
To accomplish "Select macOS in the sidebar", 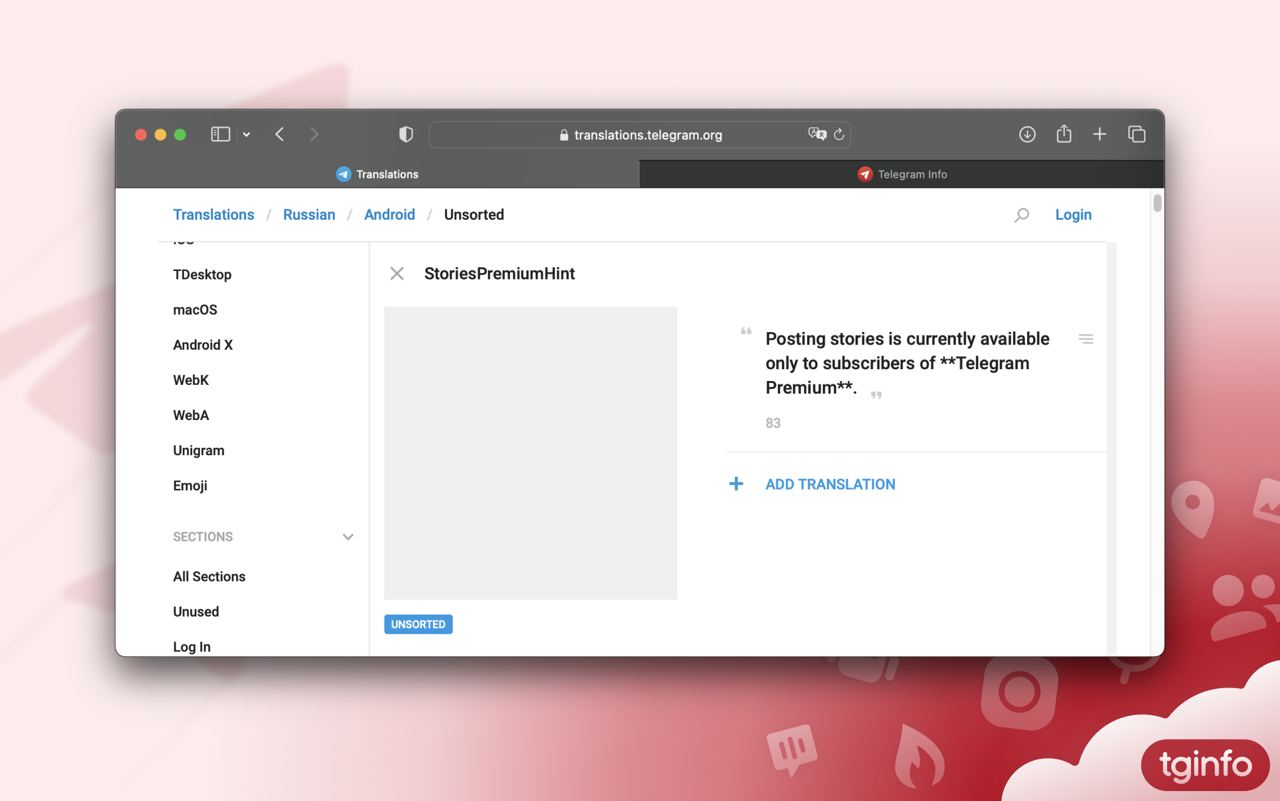I will tap(195, 310).
